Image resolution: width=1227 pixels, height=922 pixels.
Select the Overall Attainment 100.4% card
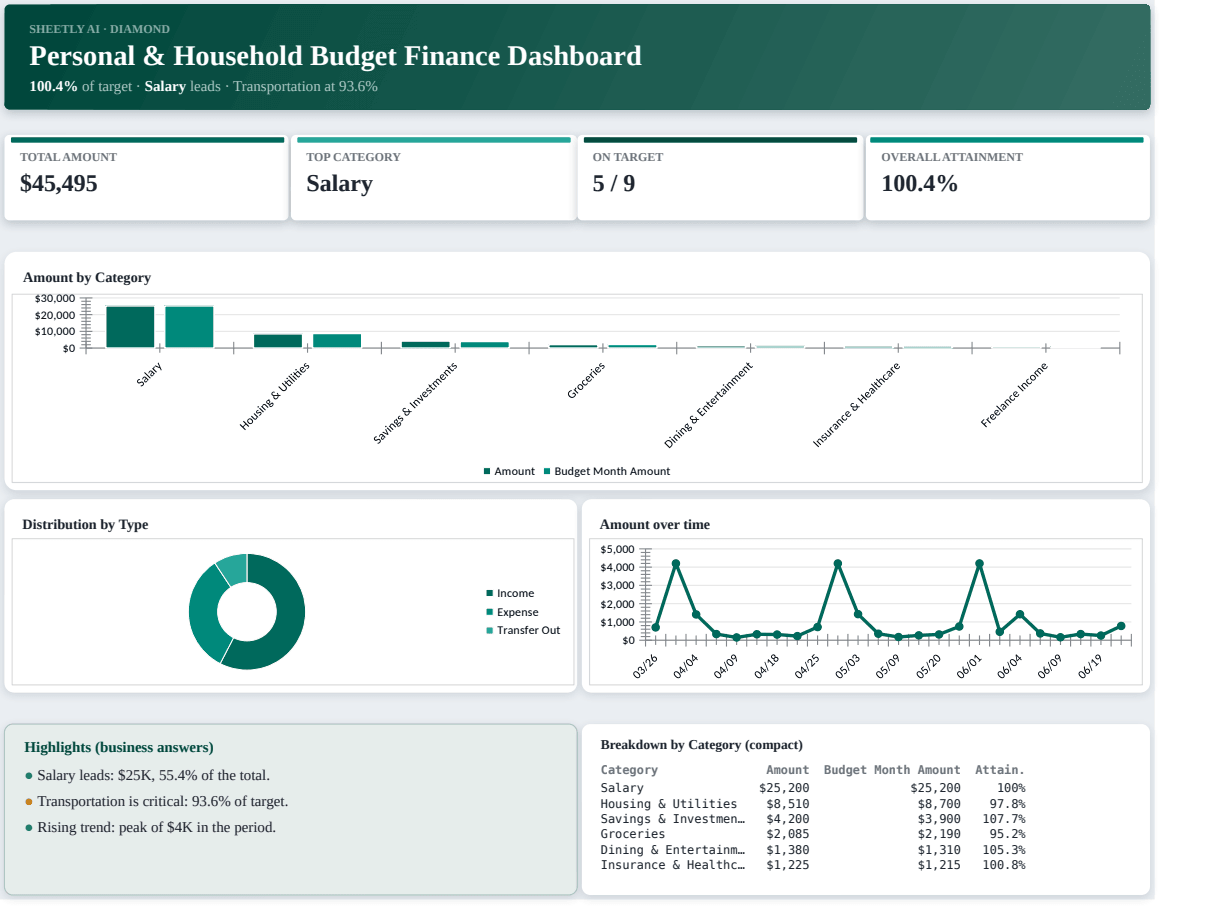click(x=1007, y=178)
